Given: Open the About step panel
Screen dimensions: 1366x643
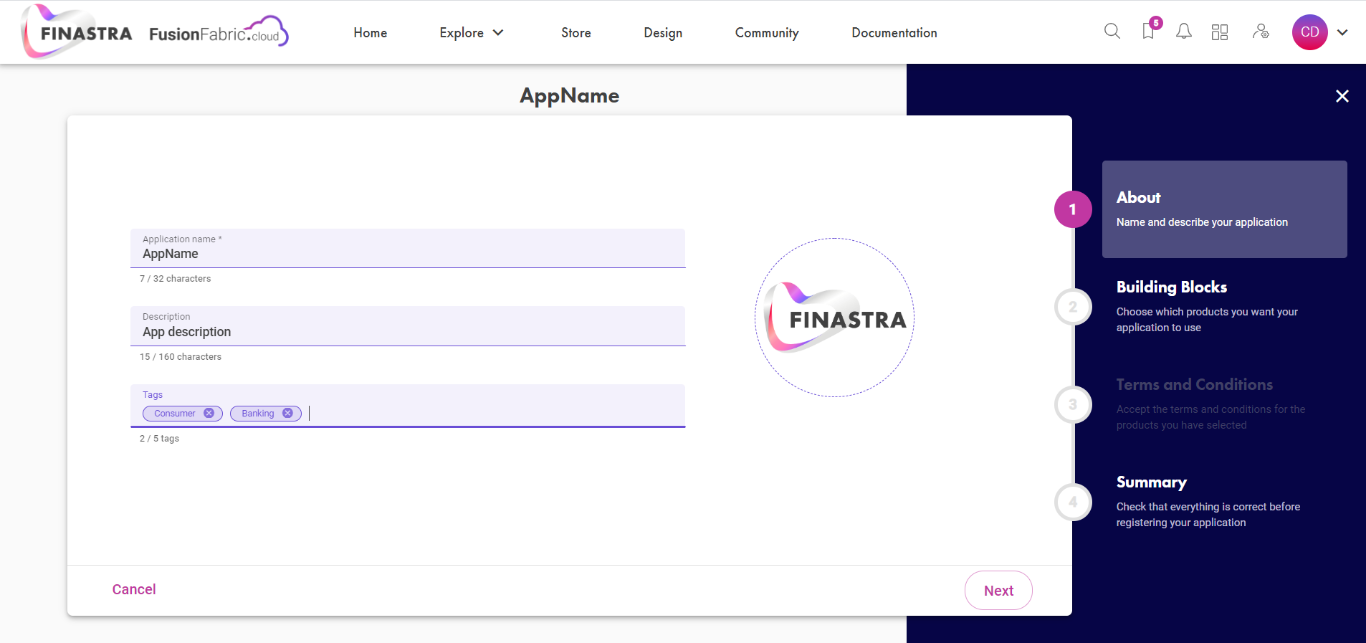Looking at the screenshot, I should pos(1224,209).
